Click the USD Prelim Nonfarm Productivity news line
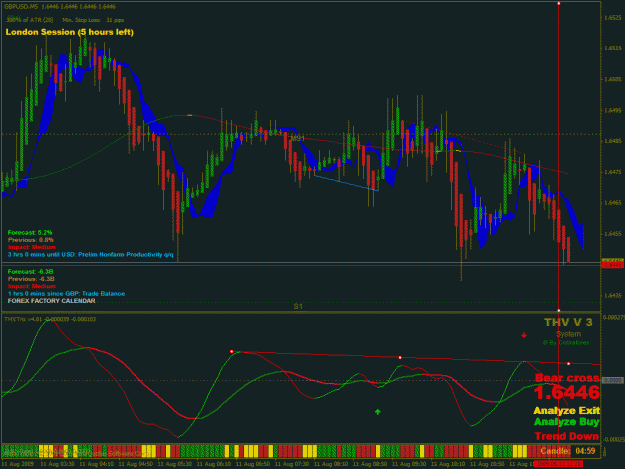Screen dimensions: 625x469 tap(90, 254)
